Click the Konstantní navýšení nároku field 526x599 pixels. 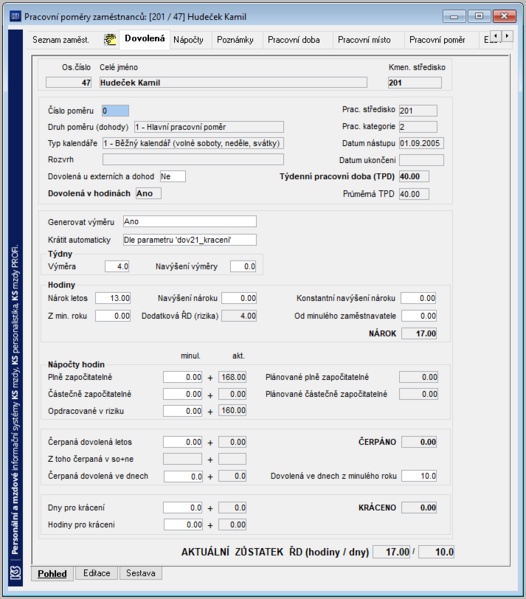pos(418,298)
